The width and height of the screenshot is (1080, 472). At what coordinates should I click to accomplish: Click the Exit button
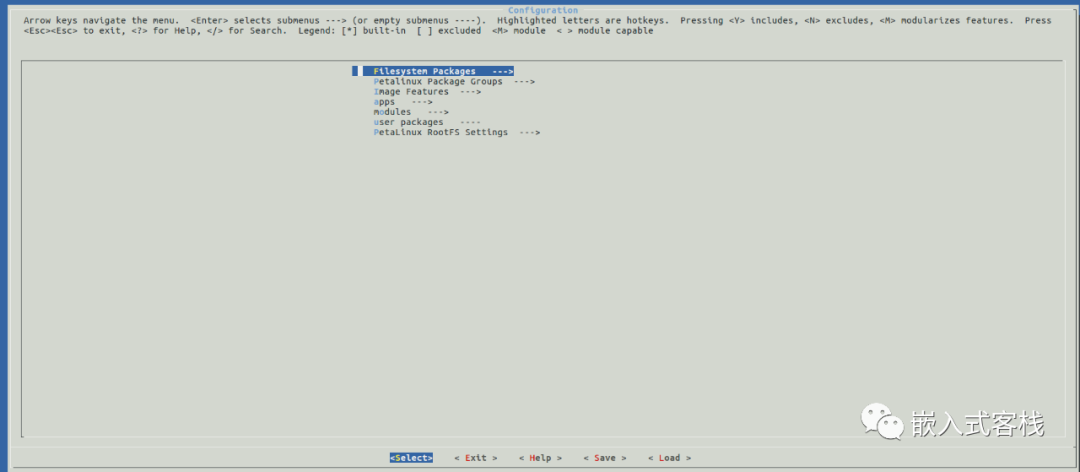(x=475, y=458)
